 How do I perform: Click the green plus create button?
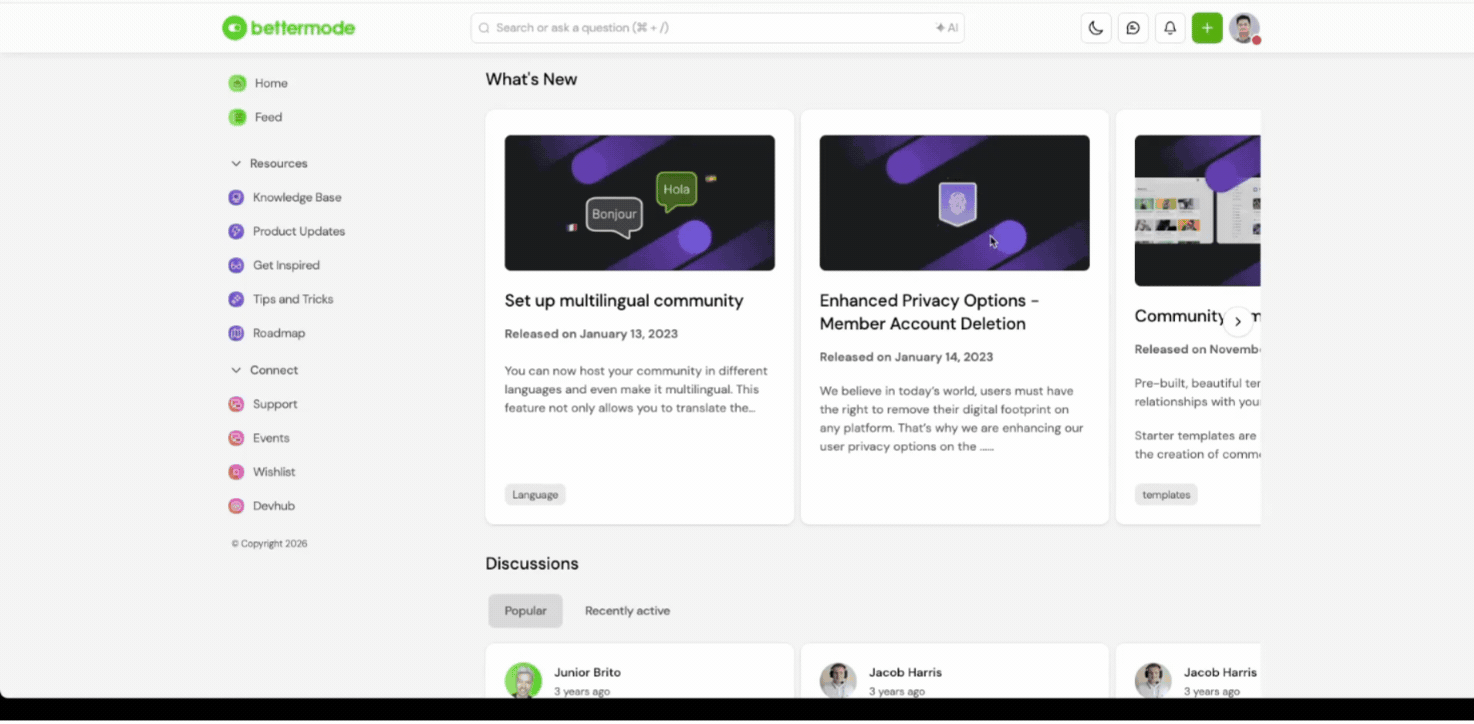(x=1207, y=28)
